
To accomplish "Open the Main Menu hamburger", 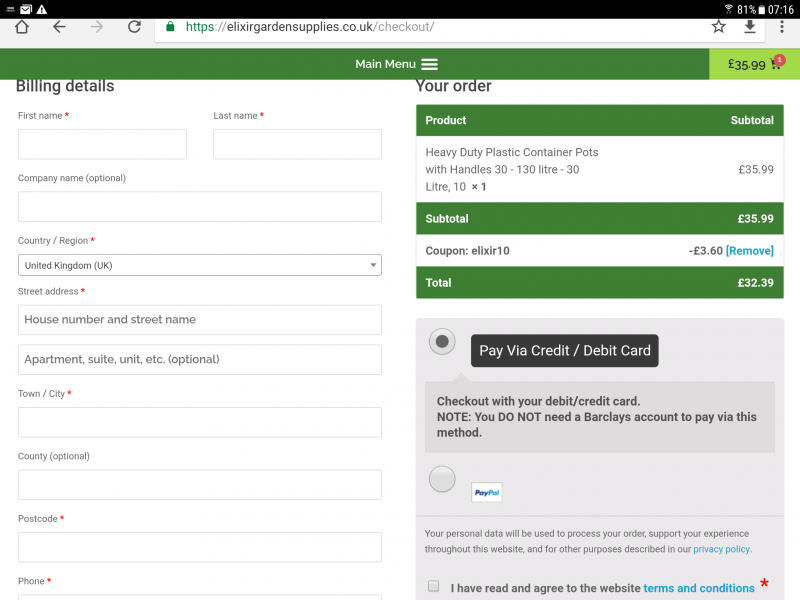I will [x=429, y=64].
